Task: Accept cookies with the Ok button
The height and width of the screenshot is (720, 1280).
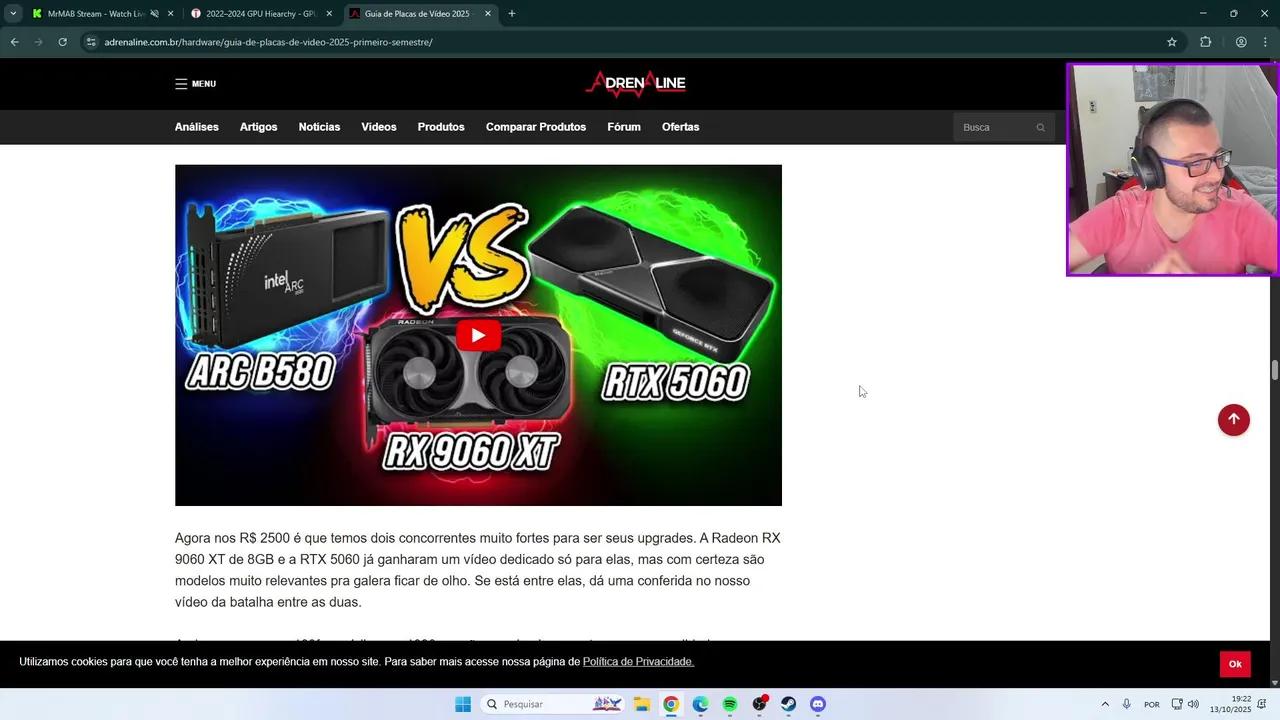Action: (x=1235, y=664)
